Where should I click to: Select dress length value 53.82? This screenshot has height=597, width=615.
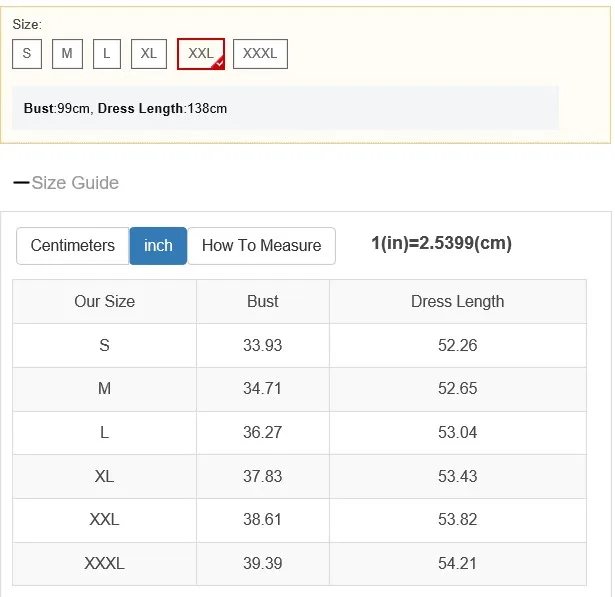458,520
